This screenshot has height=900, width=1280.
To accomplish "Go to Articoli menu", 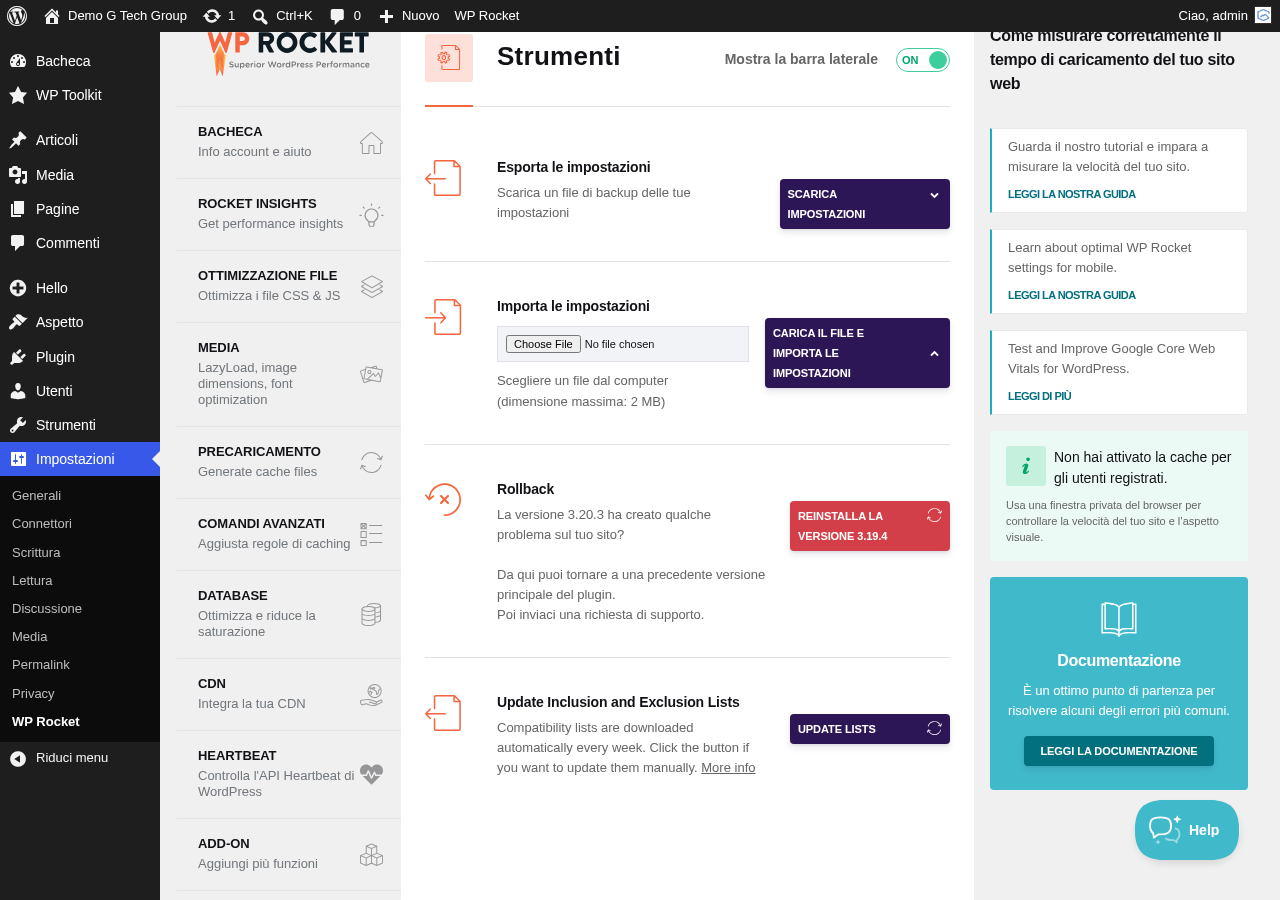I will (80, 140).
